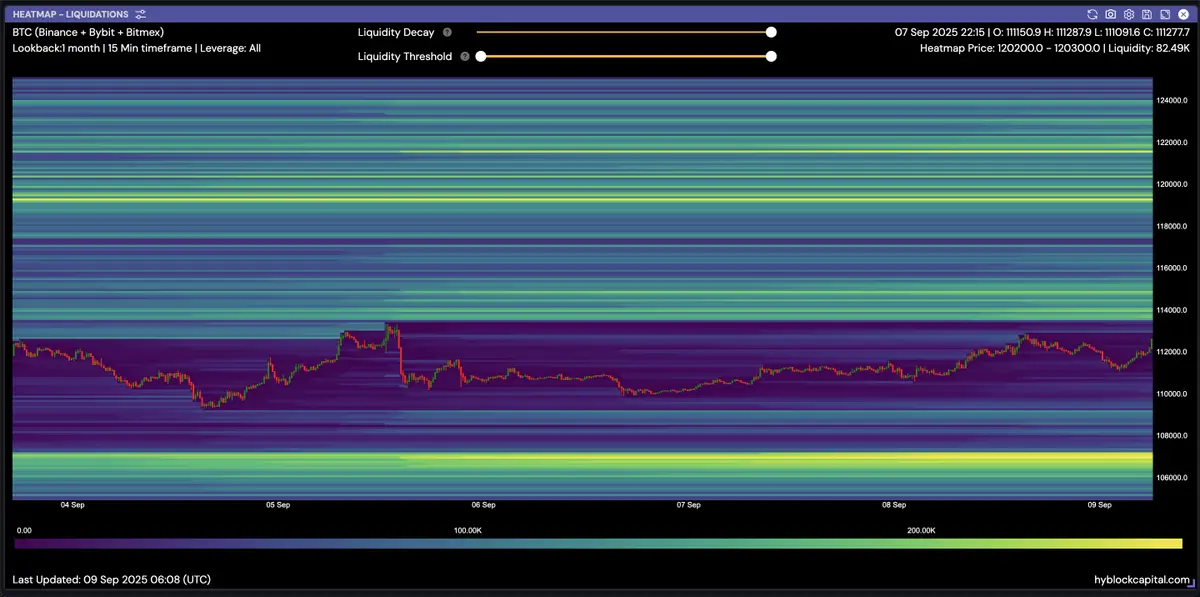Click the 116000.0 price axis label
The height and width of the screenshot is (597, 1200).
point(1172,268)
